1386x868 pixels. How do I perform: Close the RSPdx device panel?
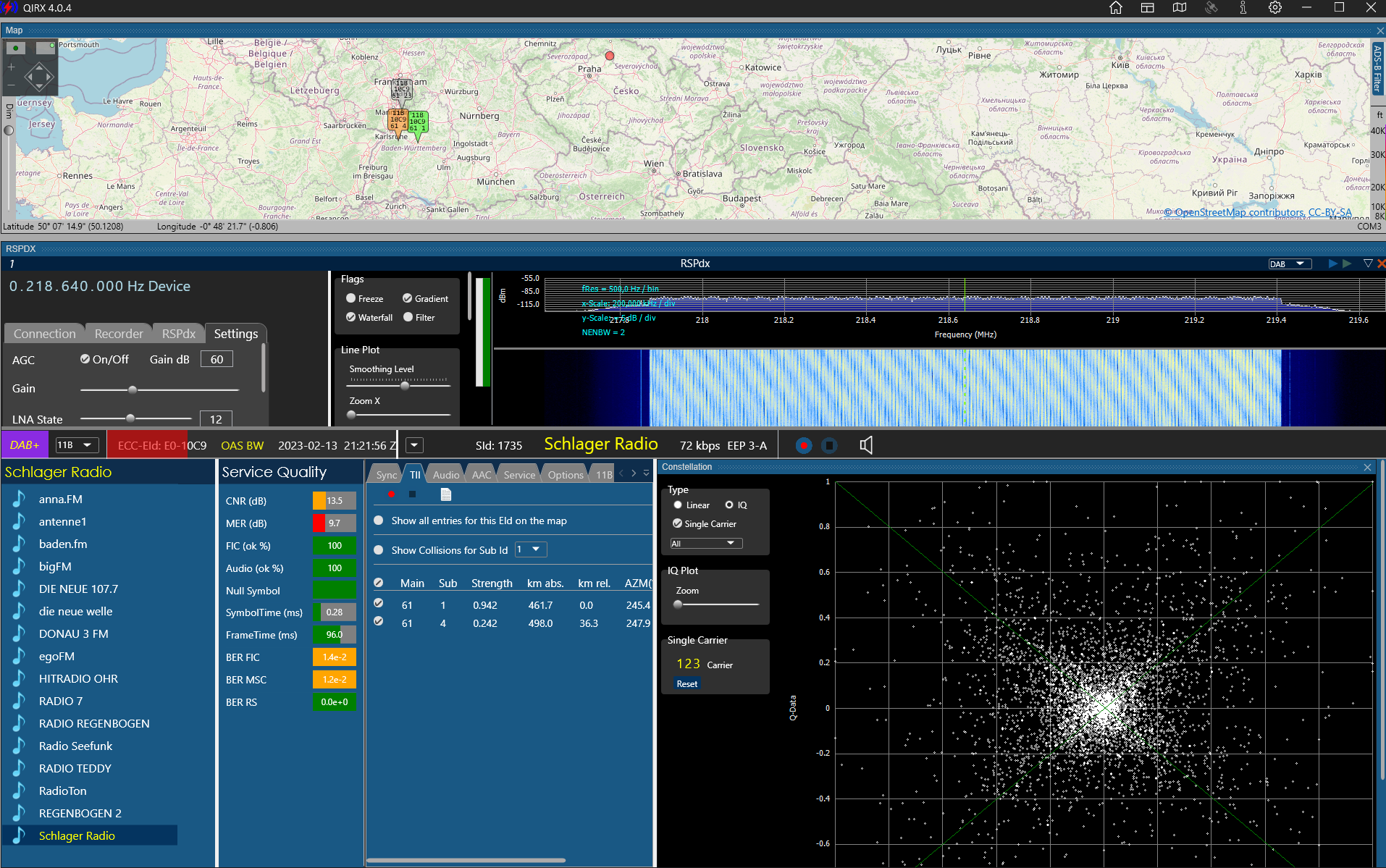1381,264
